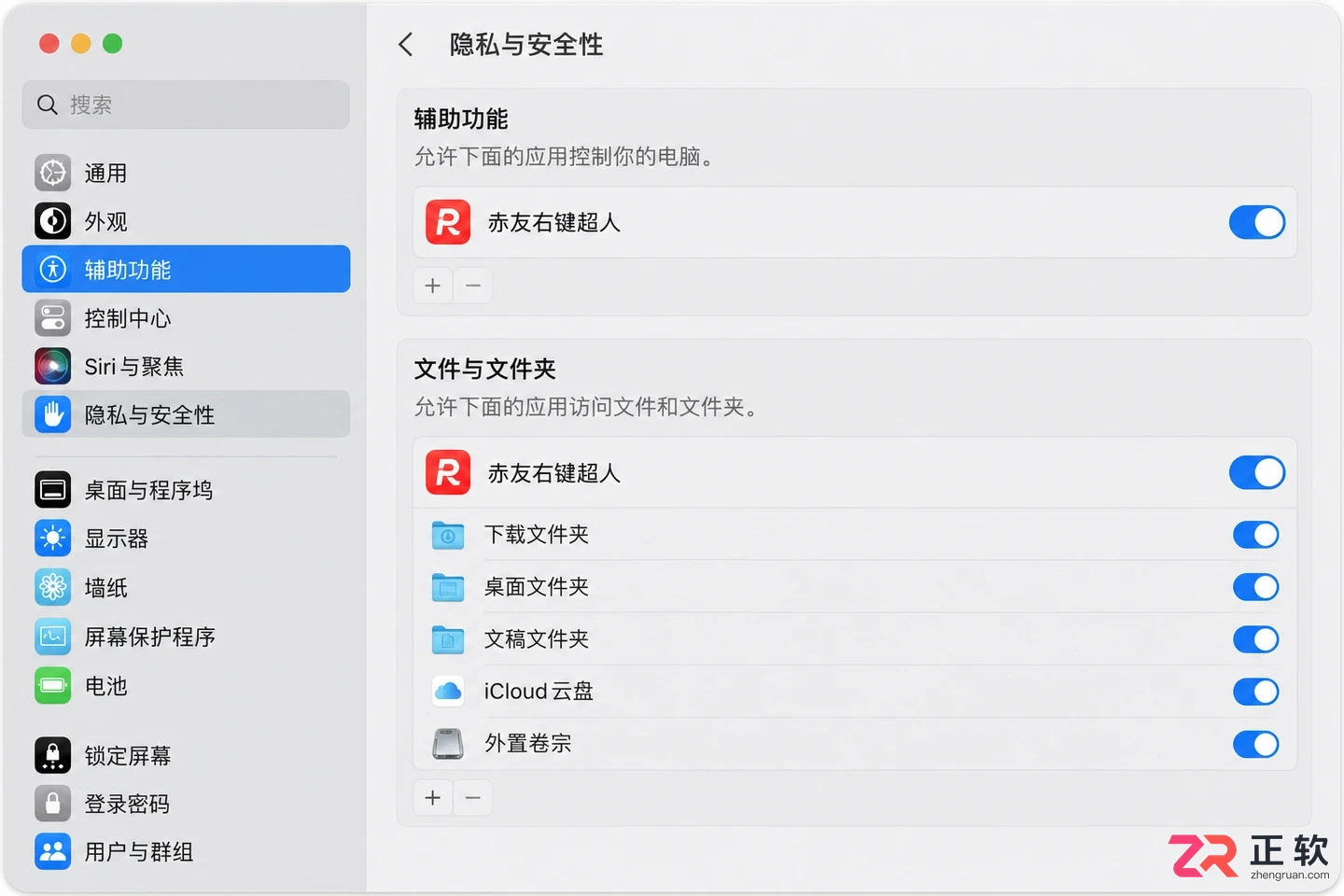The height and width of the screenshot is (896, 1344).
Task: Toggle 赤友右键超人 switch in 辅助功能 section
Action: (1256, 222)
